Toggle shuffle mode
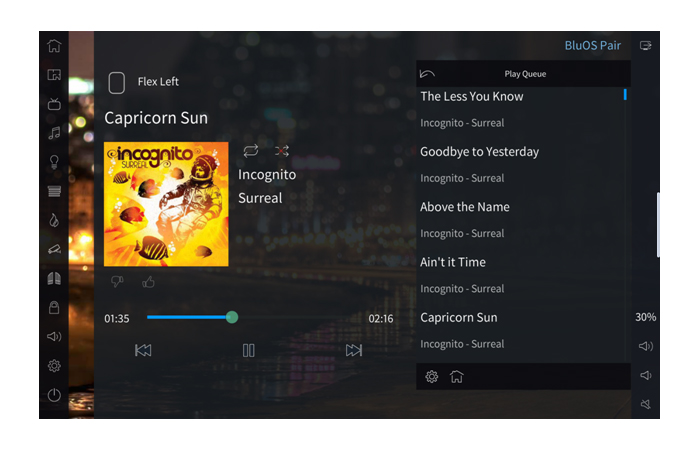This screenshot has height=450, width=700. 282,151
